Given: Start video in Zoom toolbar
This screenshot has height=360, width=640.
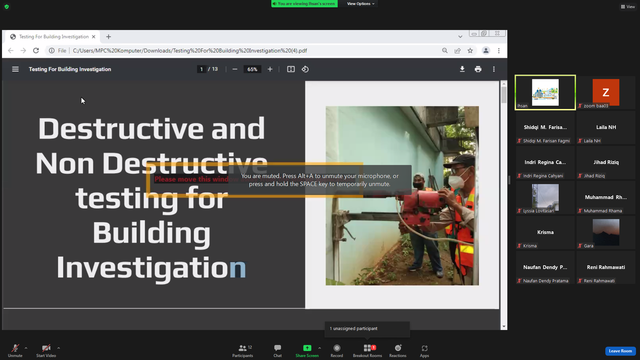Looking at the screenshot, I should pos(46,350).
